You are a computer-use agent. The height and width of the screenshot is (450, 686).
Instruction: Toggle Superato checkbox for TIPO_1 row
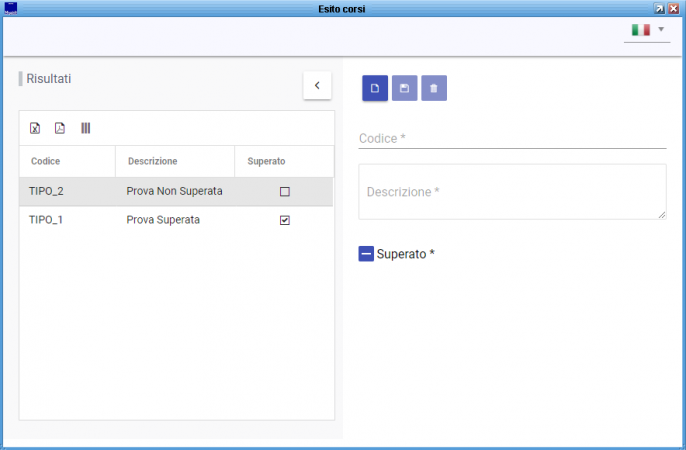click(285, 220)
